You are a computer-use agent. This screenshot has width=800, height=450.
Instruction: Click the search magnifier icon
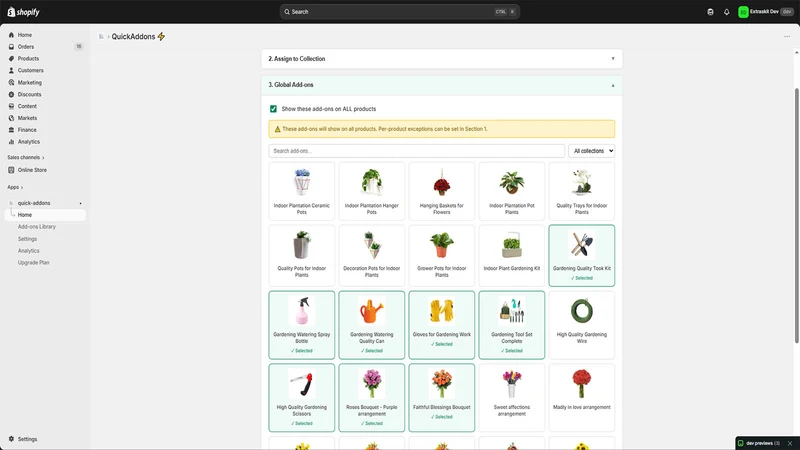[287, 12]
